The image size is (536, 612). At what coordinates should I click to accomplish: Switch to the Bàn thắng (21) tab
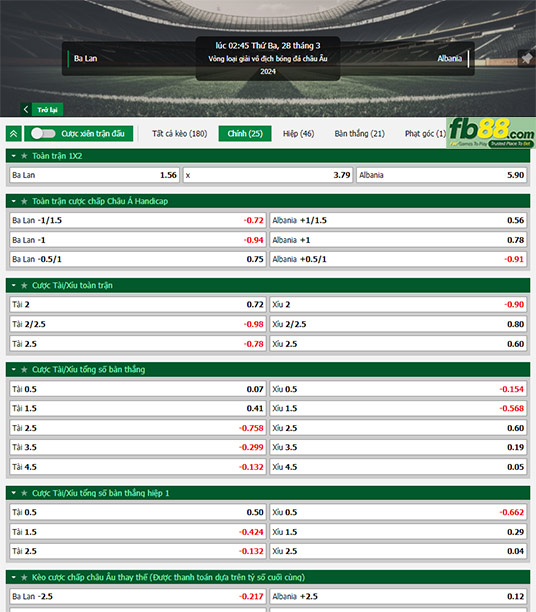coord(360,133)
